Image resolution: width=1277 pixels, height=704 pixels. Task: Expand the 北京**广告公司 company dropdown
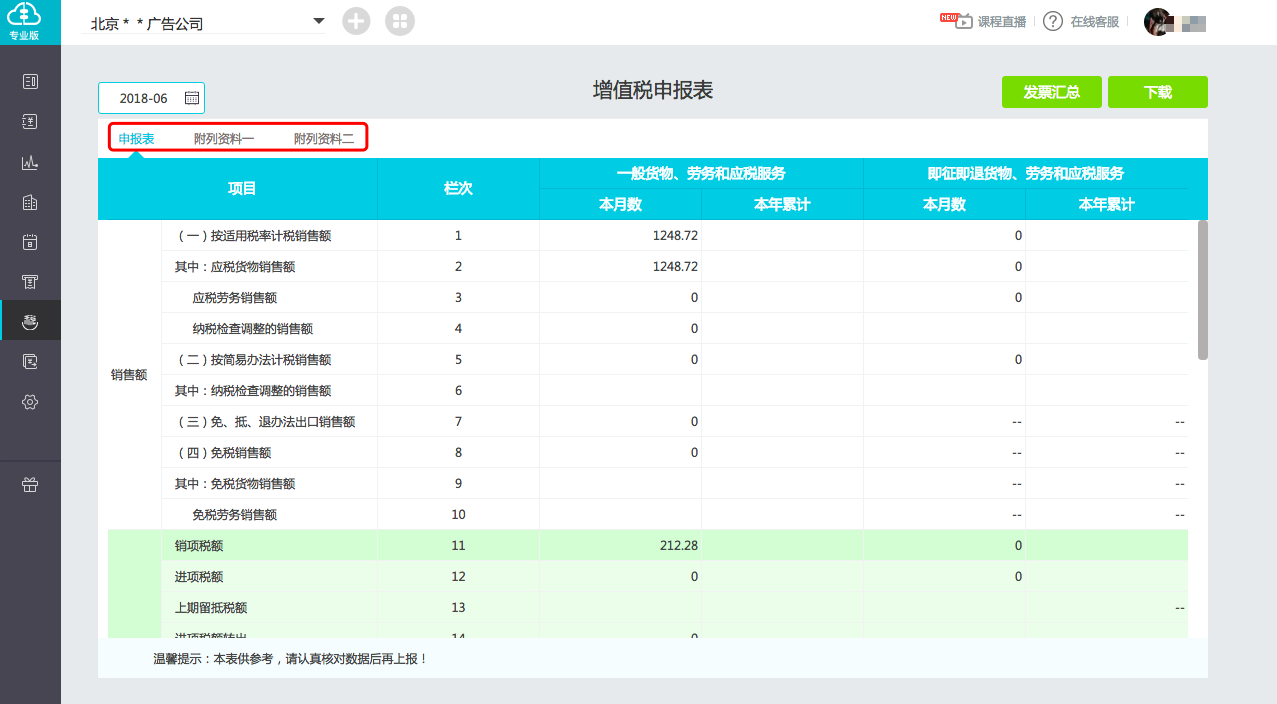(x=318, y=21)
